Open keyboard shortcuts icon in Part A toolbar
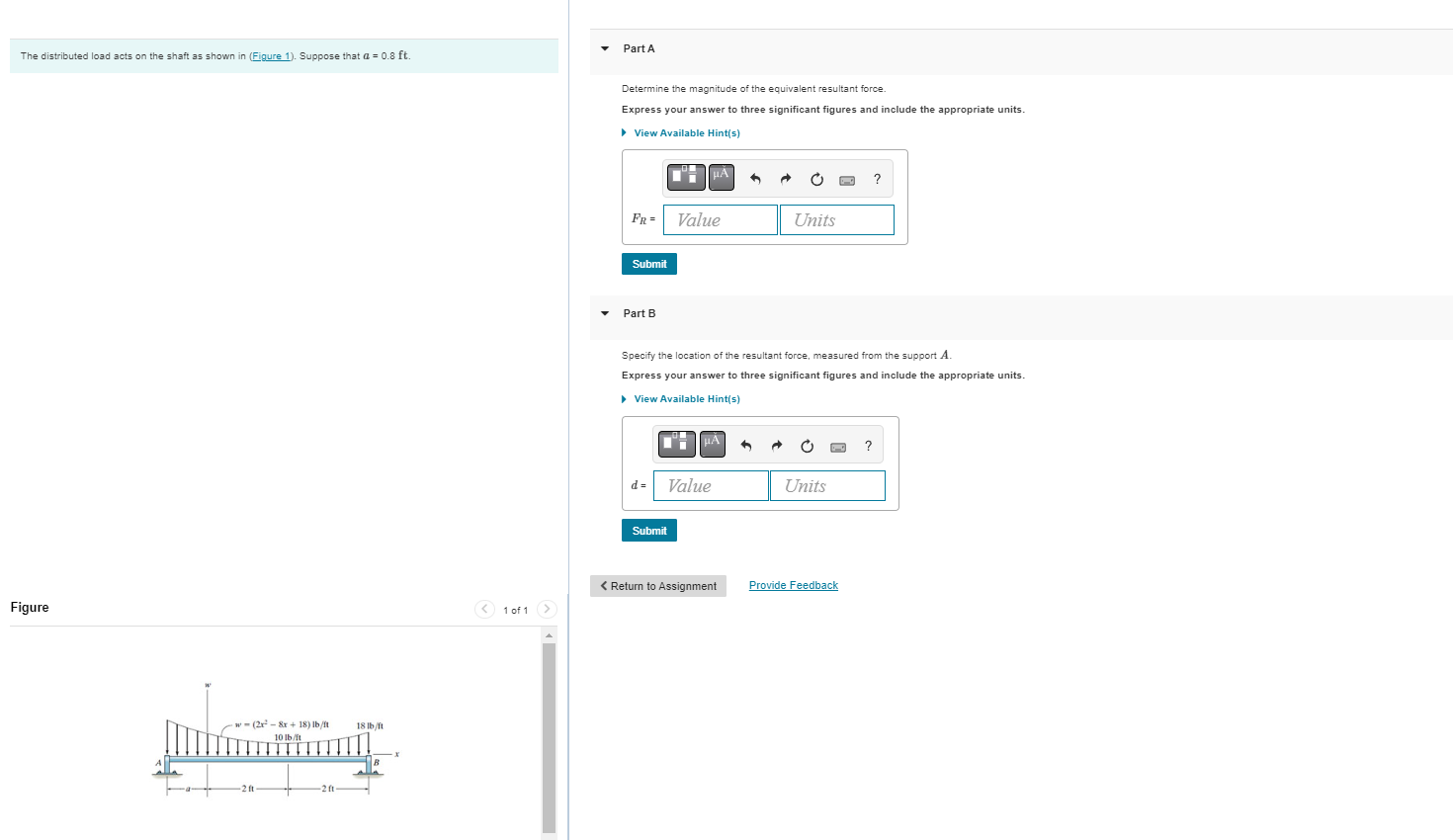The width and height of the screenshot is (1453, 840). [847, 180]
